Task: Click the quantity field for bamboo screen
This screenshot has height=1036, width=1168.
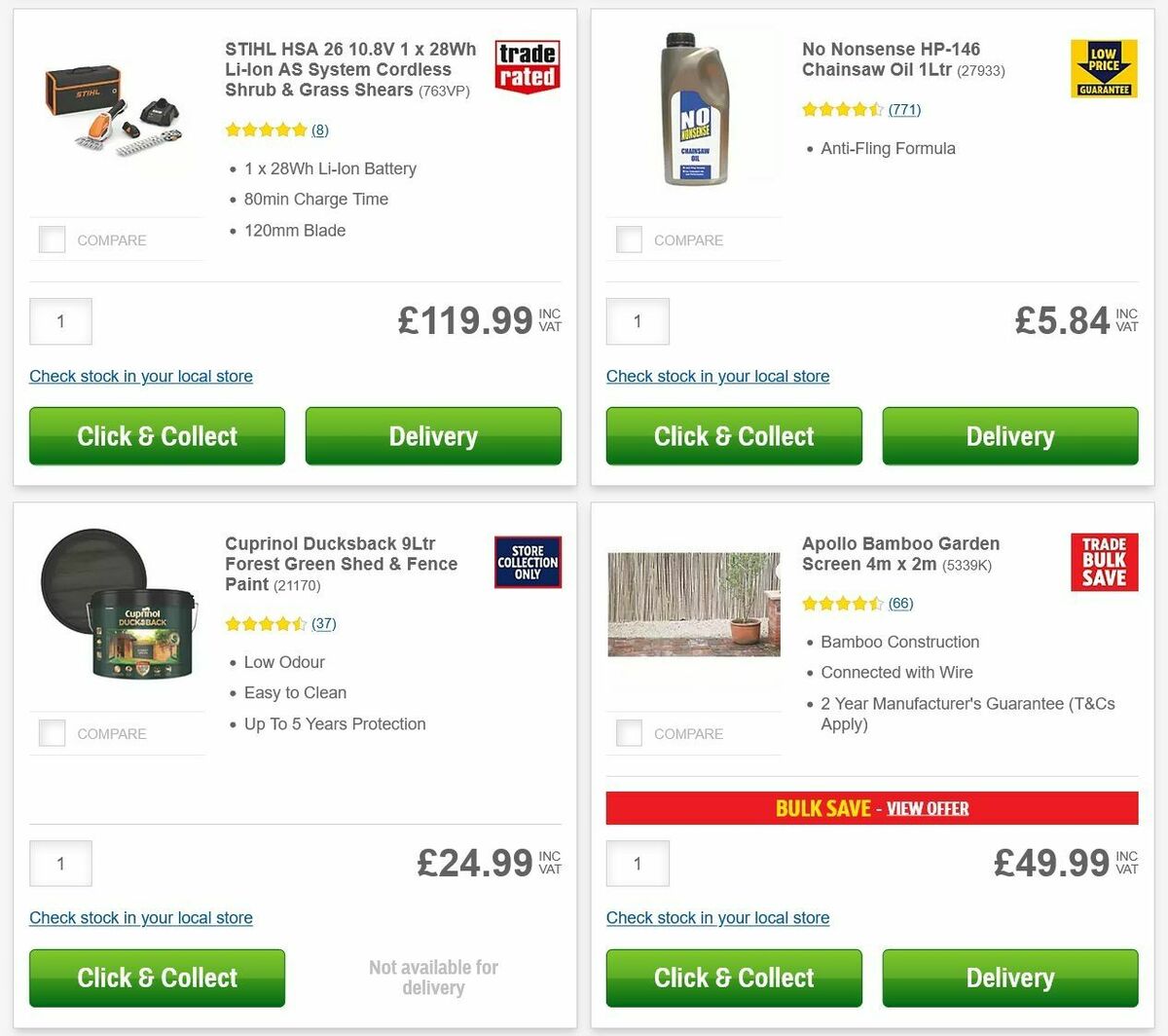Action: [638, 863]
